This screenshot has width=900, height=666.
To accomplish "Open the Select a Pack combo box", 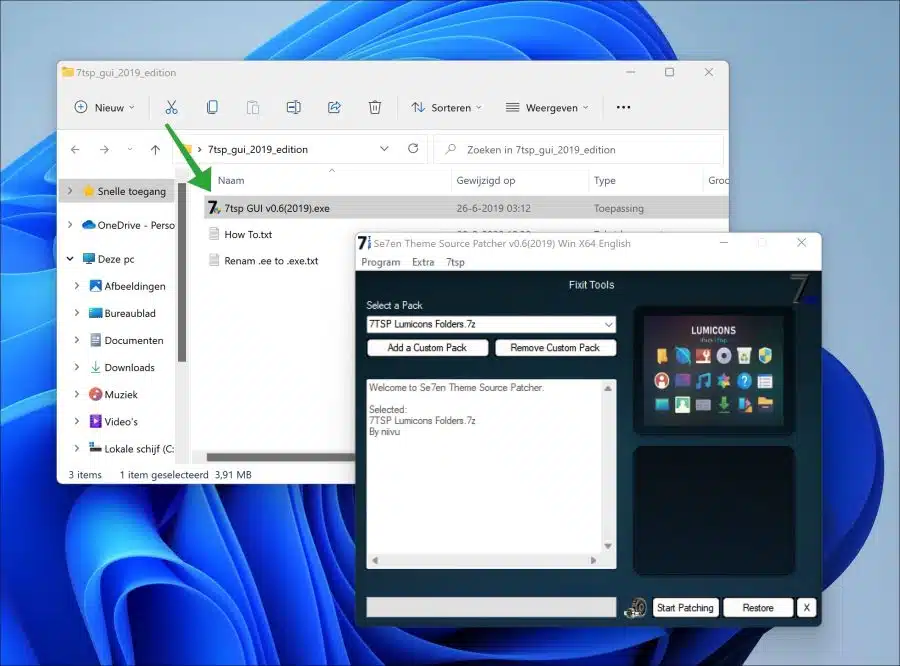I will pos(491,324).
